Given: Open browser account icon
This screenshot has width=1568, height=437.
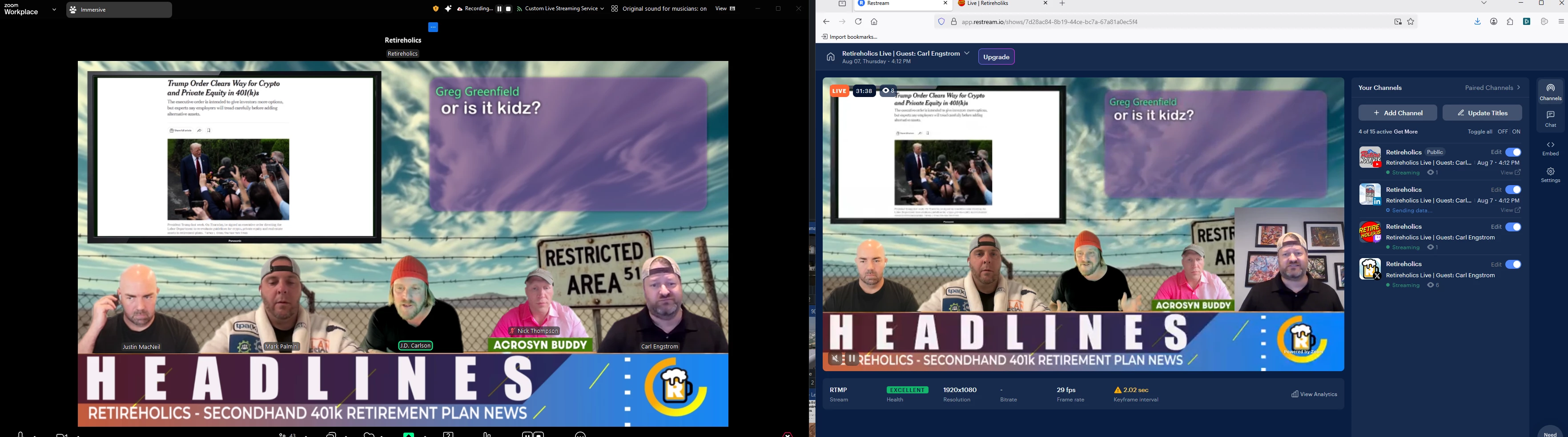Looking at the screenshot, I should click(x=1494, y=22).
